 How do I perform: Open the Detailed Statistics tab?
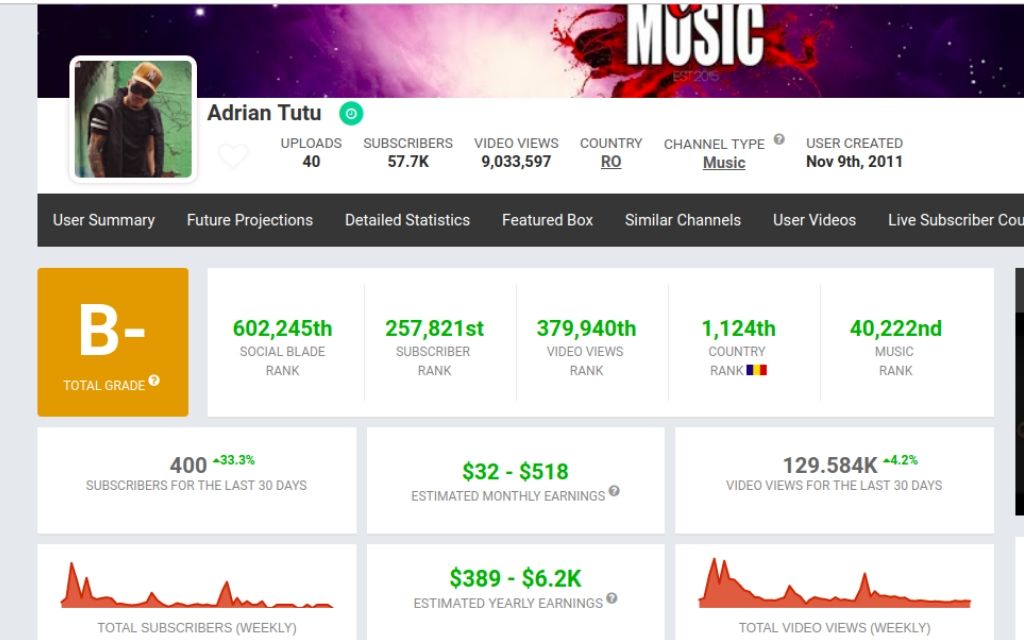(407, 220)
